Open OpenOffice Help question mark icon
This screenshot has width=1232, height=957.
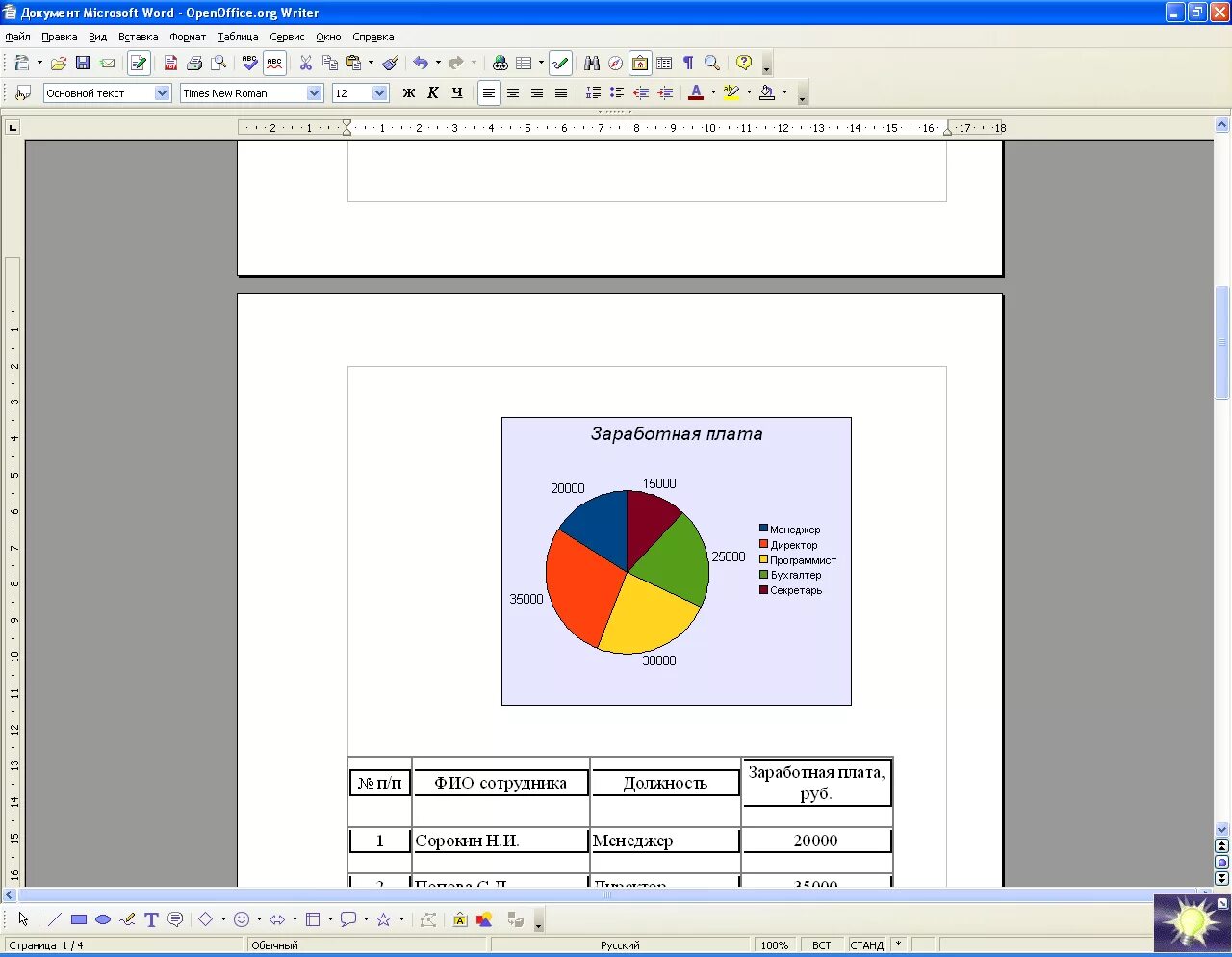click(x=744, y=64)
